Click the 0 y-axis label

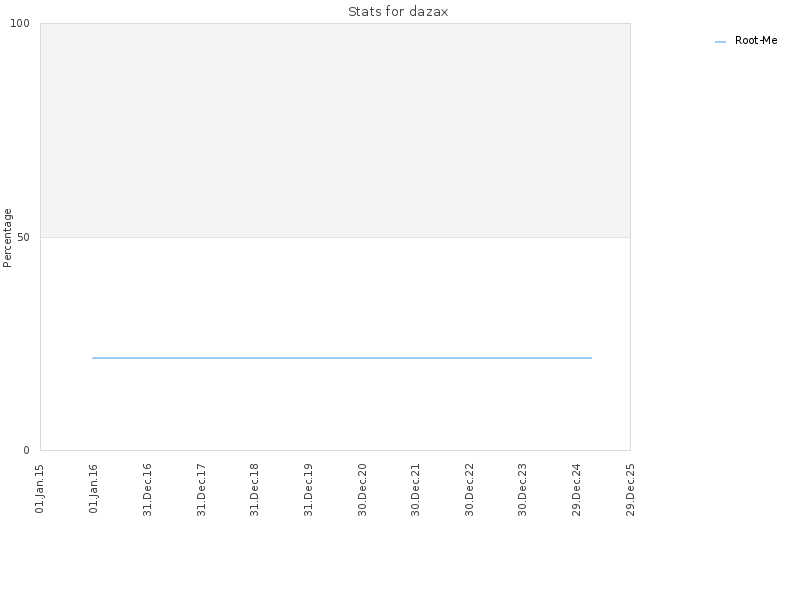(x=27, y=450)
